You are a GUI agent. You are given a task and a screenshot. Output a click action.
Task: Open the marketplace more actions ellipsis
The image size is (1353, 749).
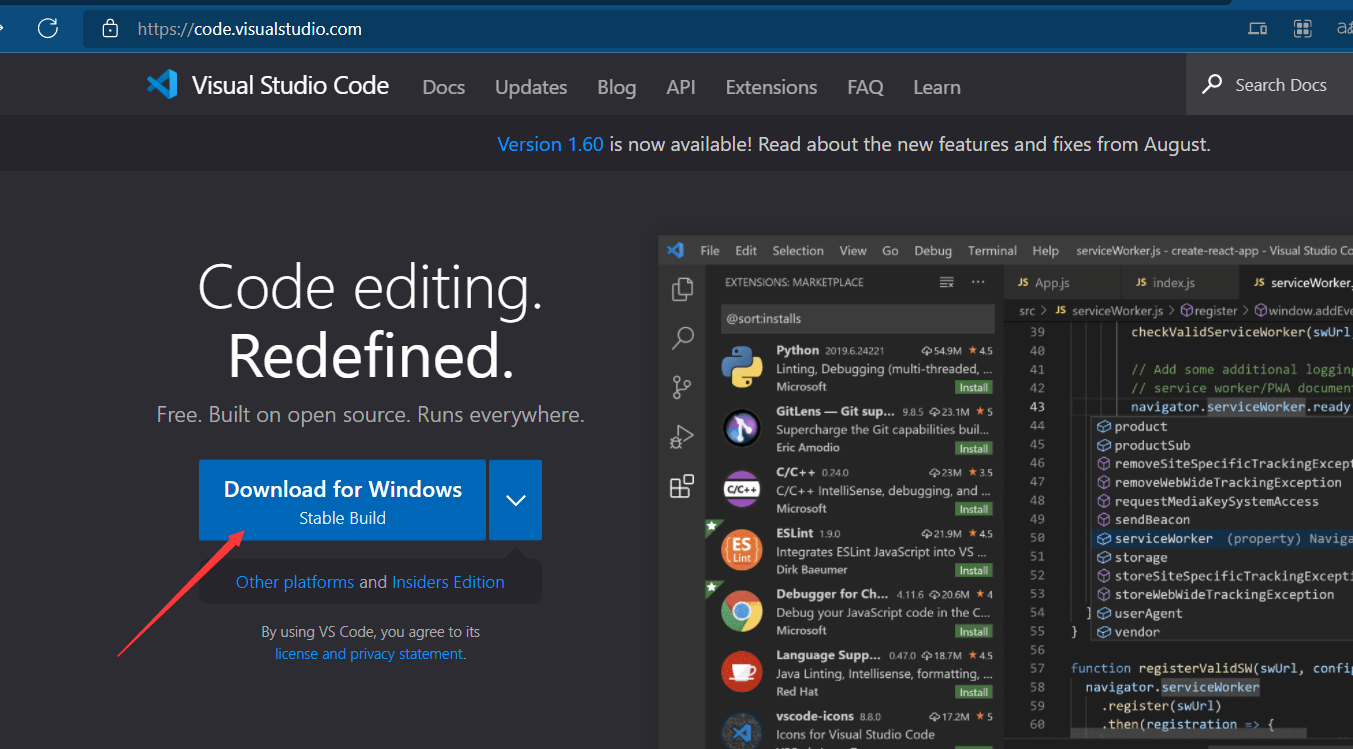tap(979, 282)
